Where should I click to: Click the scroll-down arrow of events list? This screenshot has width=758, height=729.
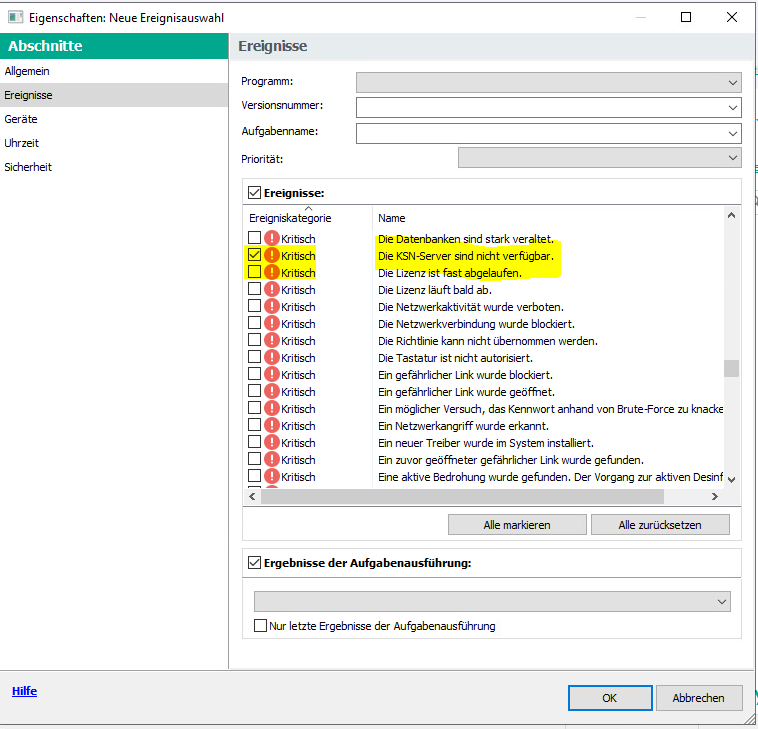(x=731, y=480)
